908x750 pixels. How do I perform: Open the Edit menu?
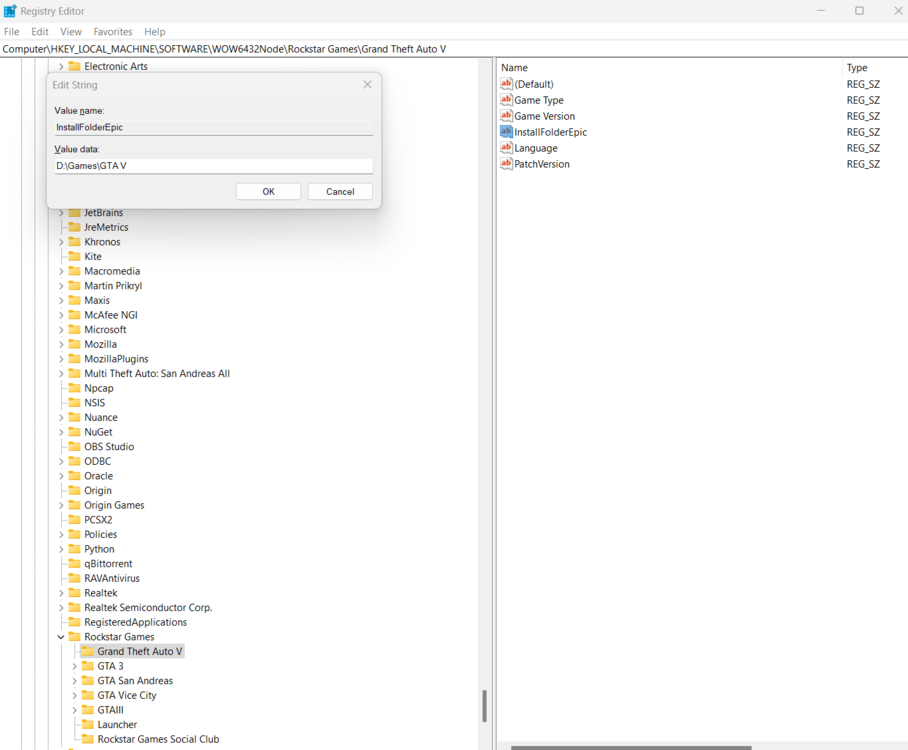pos(39,31)
